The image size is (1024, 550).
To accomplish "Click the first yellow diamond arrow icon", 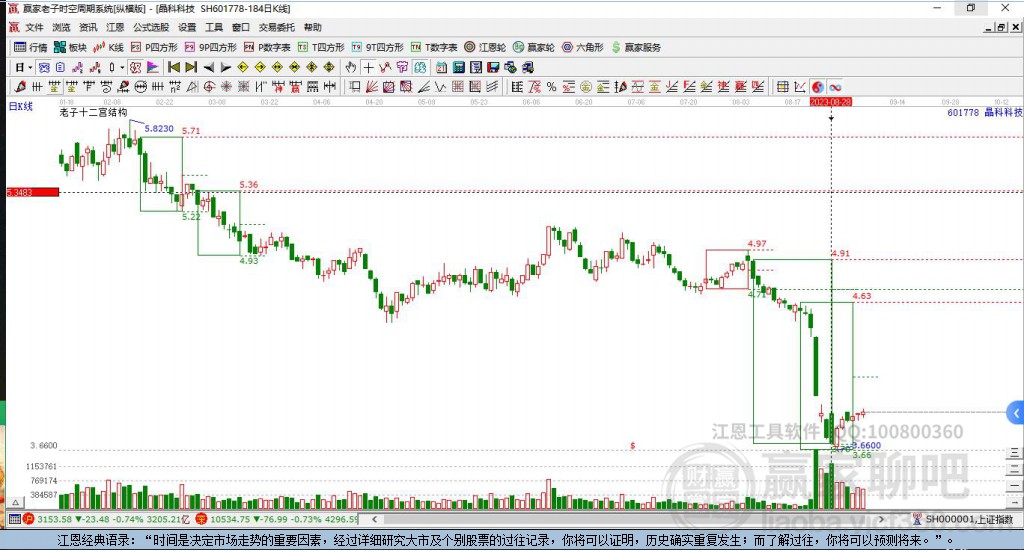I will [x=242, y=67].
